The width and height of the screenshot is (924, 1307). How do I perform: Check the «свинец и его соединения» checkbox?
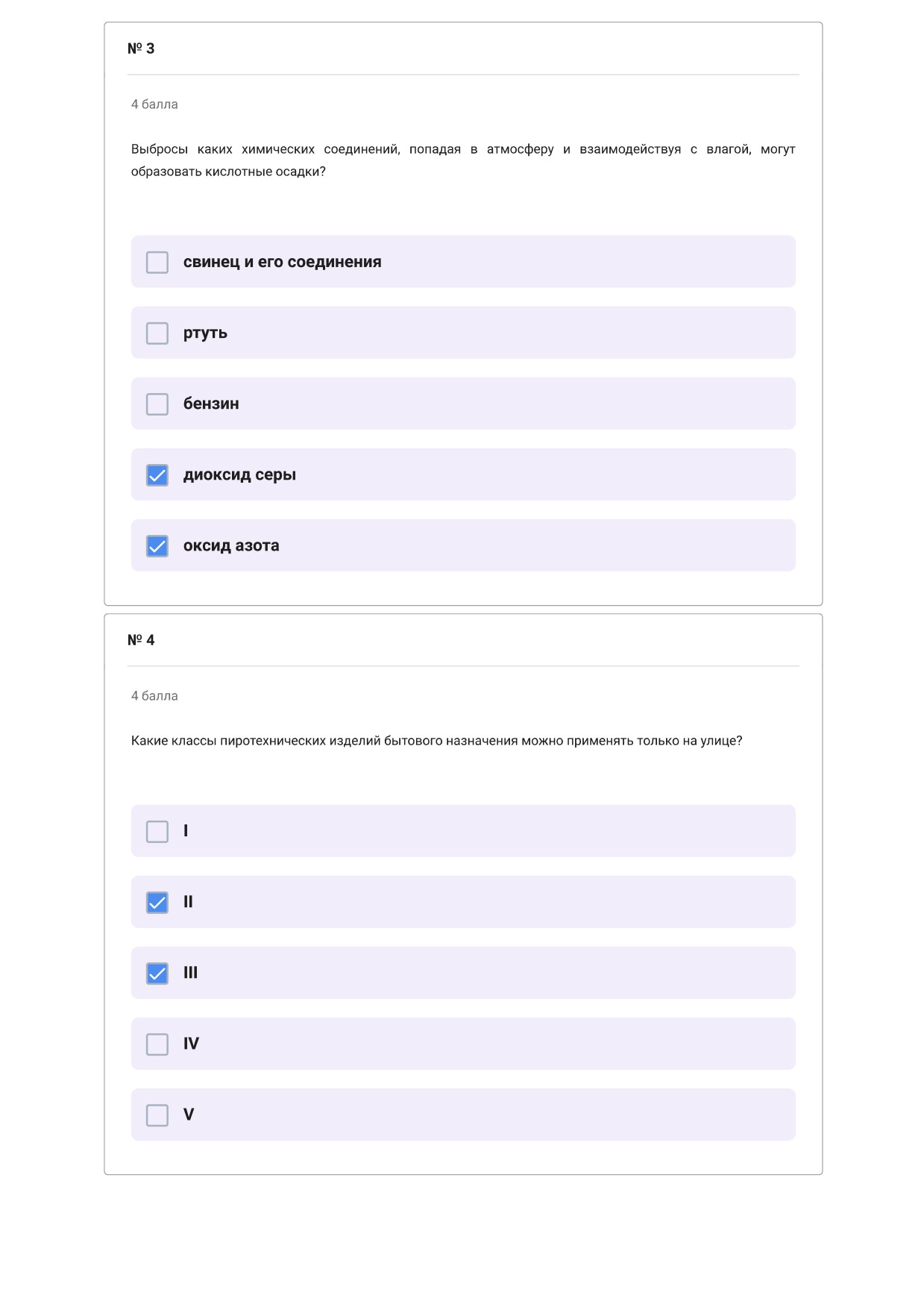(x=157, y=262)
